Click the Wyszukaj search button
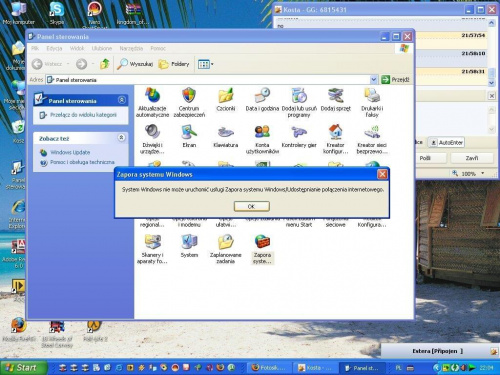The image size is (500, 375). click(135, 64)
